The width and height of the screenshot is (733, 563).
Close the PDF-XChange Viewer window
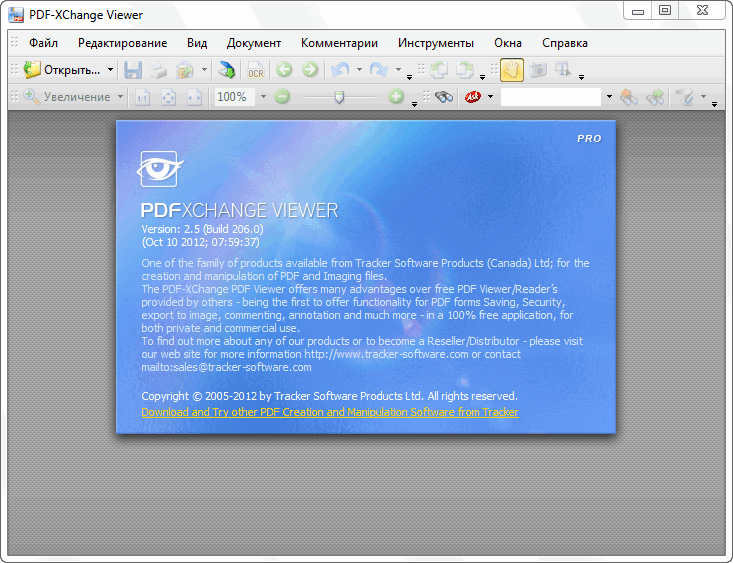tap(702, 11)
